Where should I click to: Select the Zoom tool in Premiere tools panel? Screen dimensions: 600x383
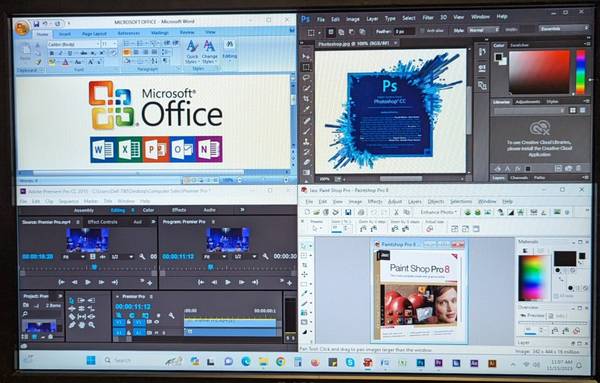91,325
